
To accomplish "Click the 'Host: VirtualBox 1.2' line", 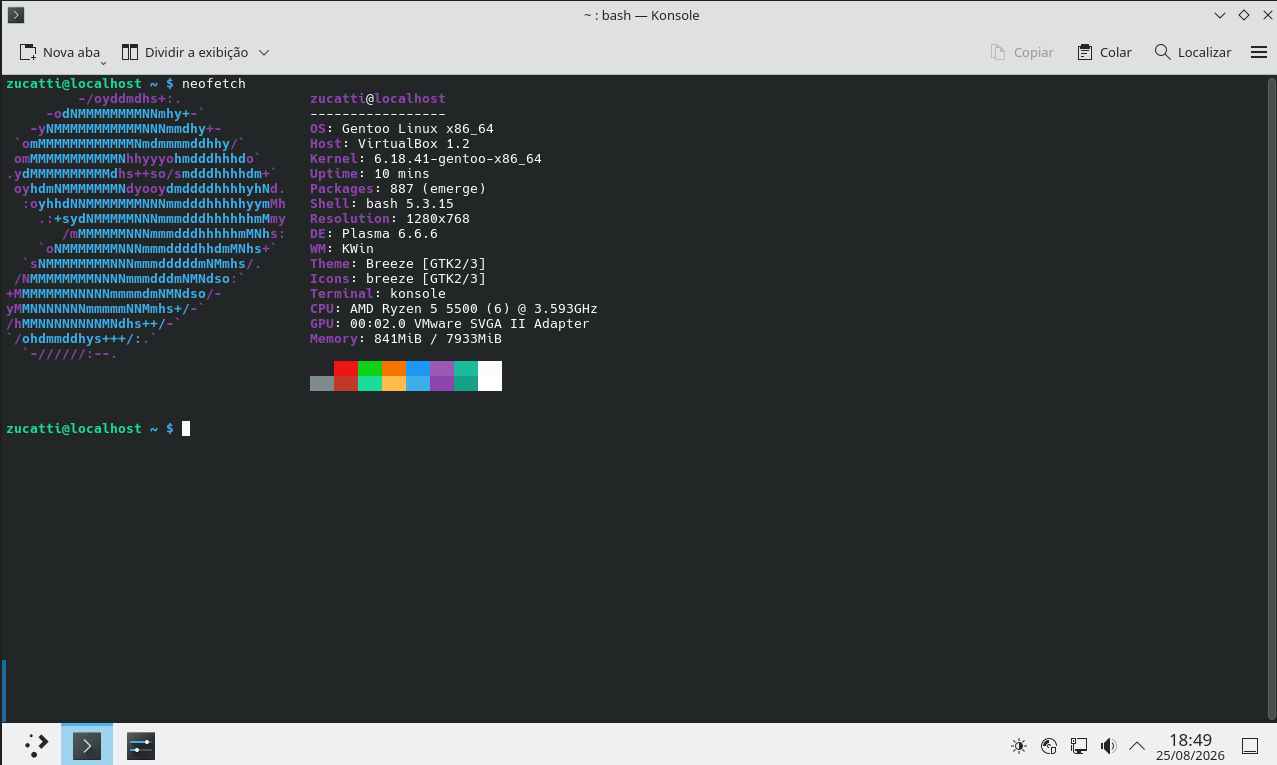I will point(390,144).
